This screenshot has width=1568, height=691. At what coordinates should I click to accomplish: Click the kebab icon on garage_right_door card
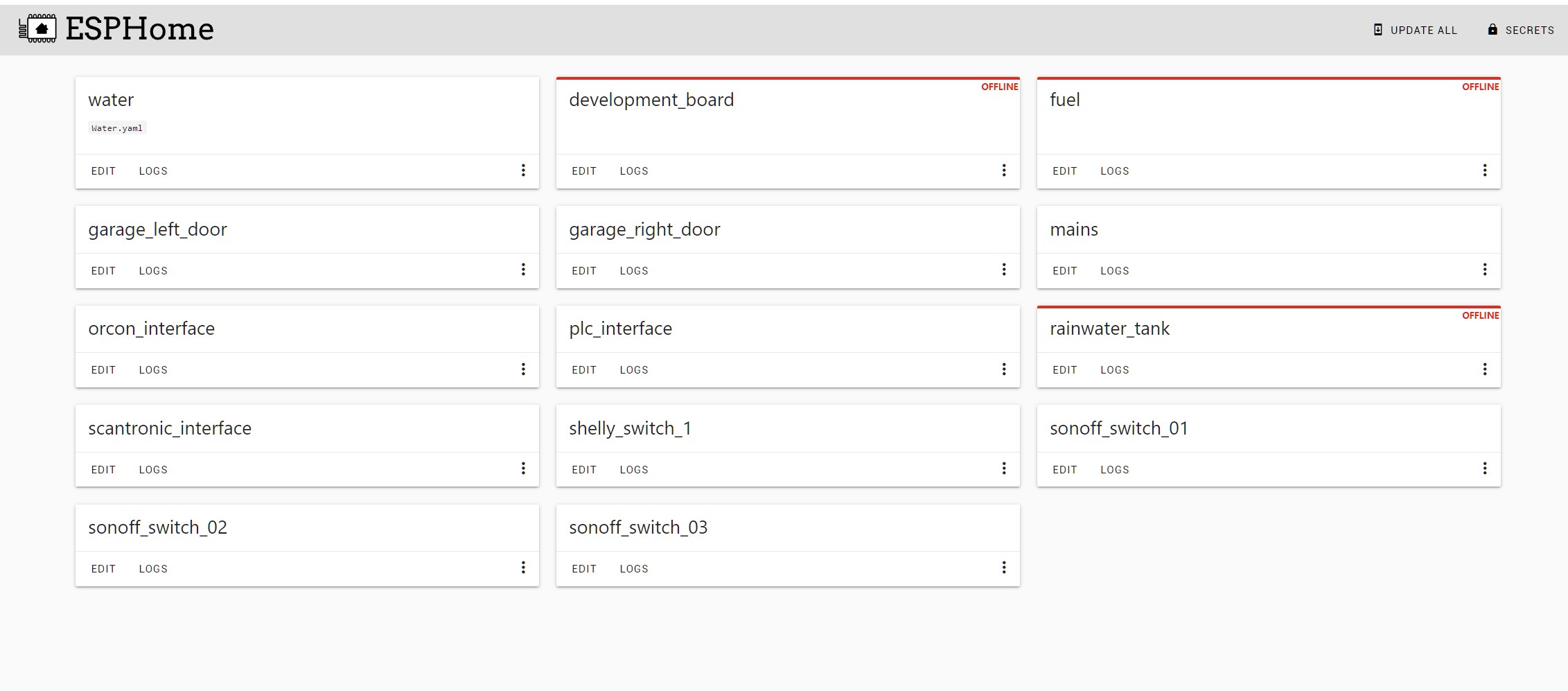tap(1004, 270)
